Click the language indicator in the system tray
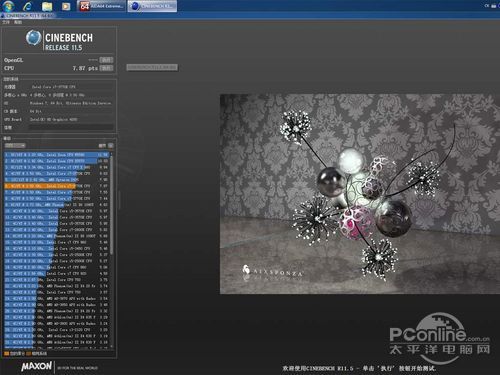 click(x=487, y=6)
